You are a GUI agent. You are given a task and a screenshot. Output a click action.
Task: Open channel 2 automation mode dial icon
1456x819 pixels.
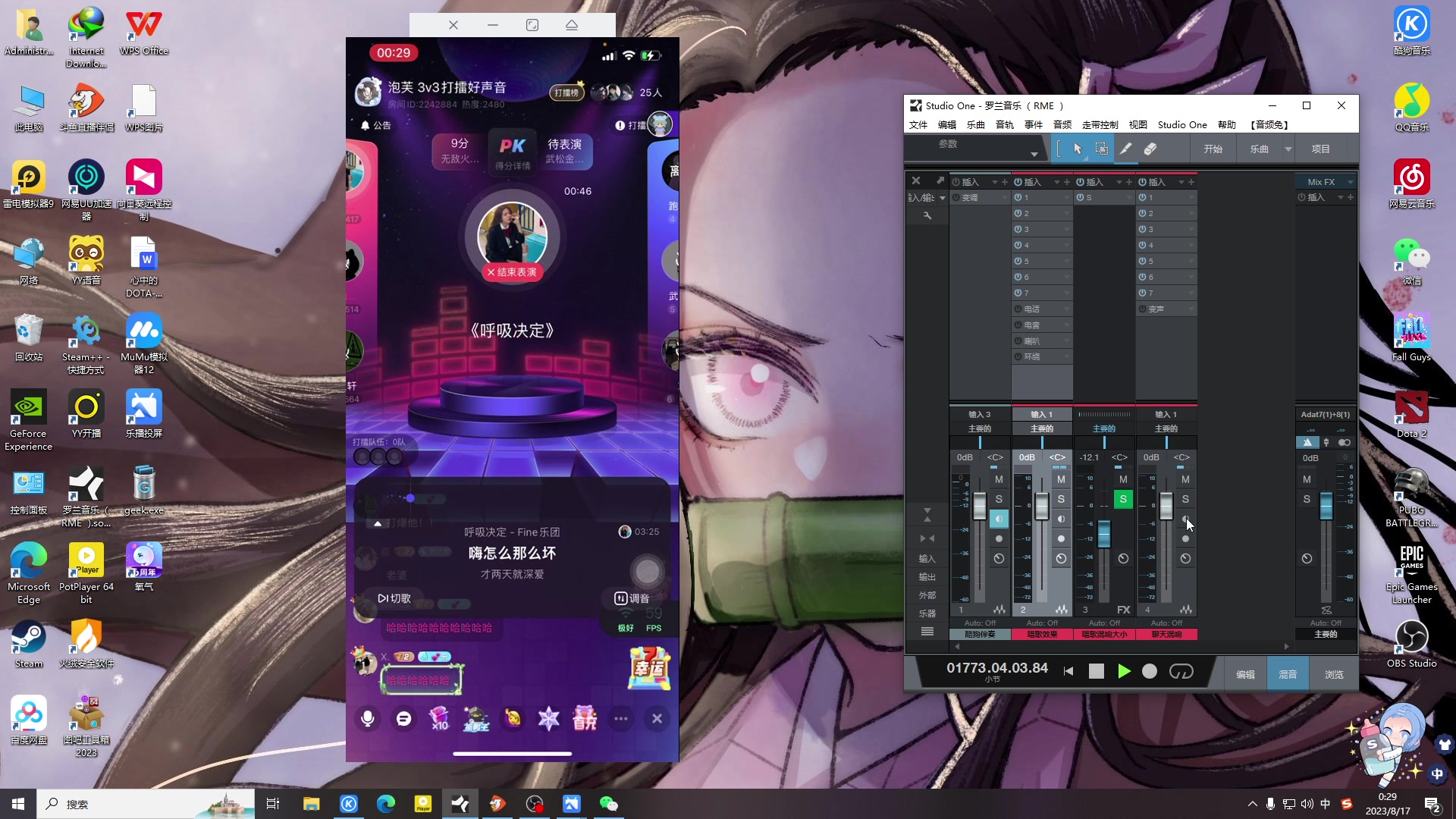1061,559
